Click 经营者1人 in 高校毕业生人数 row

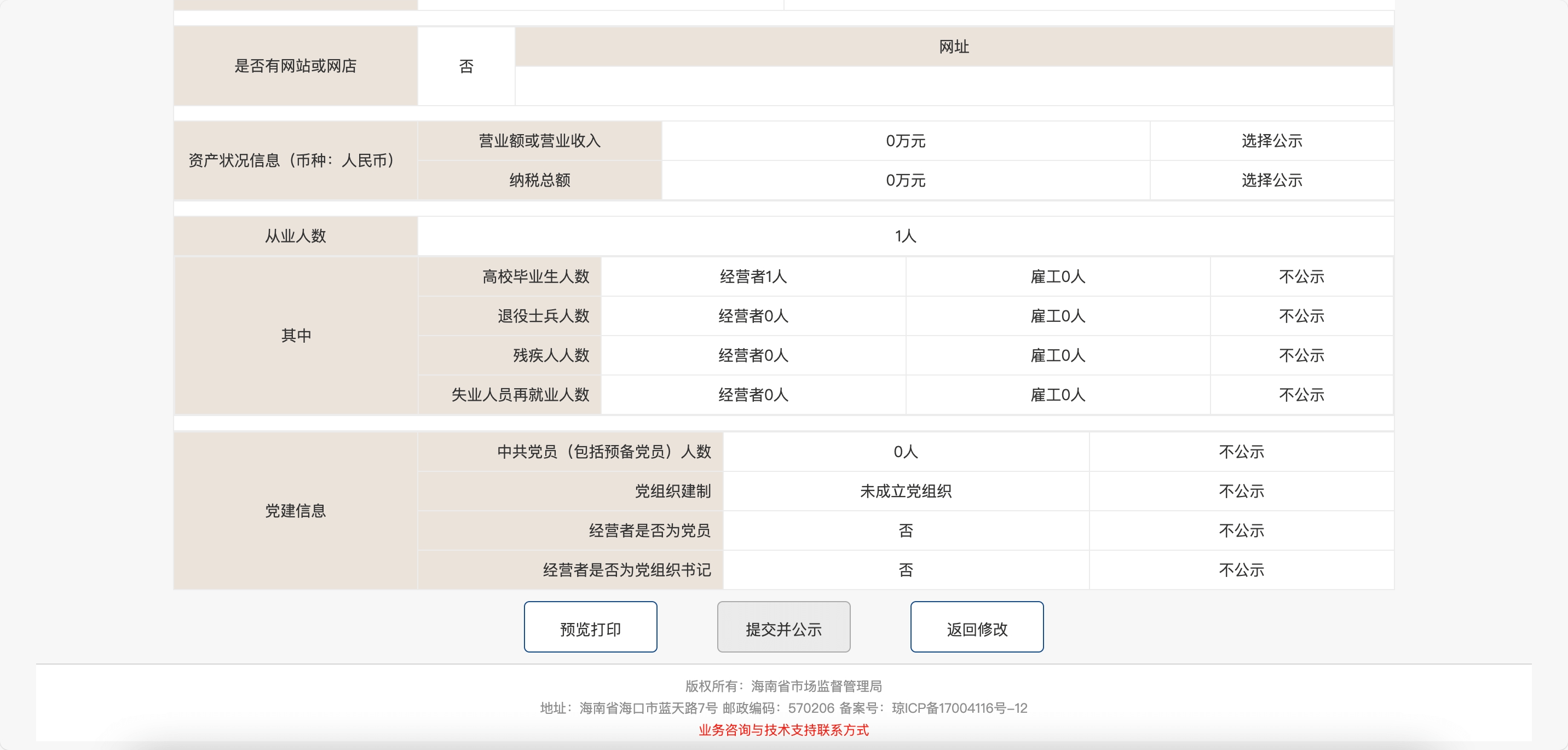point(753,277)
